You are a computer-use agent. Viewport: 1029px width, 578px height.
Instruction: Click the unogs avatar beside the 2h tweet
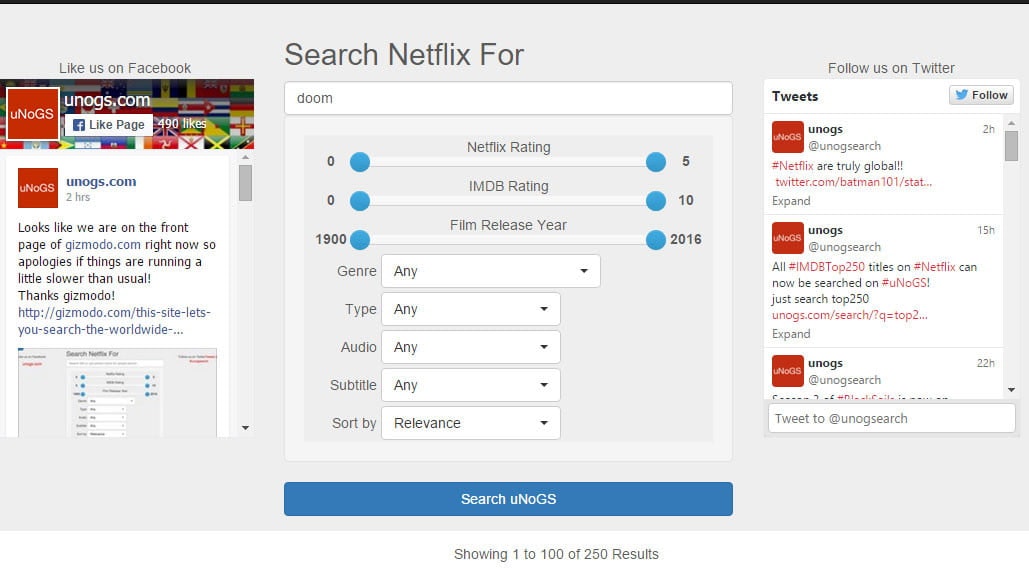pyautogui.click(x=787, y=135)
